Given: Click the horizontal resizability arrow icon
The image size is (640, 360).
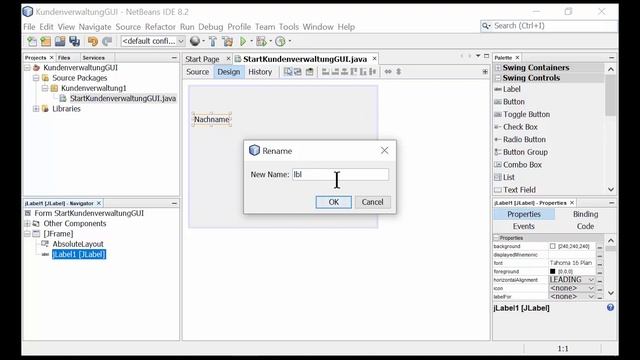Looking at the screenshot, I should pyautogui.click(x=388, y=72).
